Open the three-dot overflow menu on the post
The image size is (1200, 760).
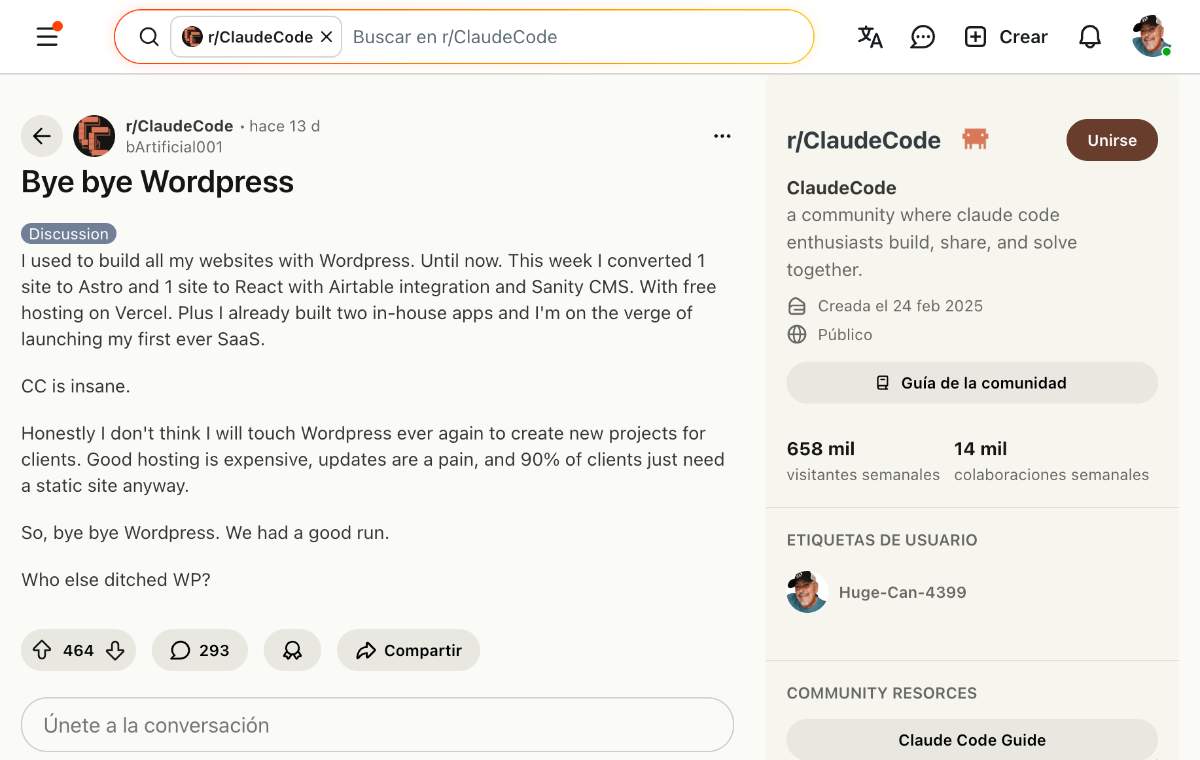point(722,136)
